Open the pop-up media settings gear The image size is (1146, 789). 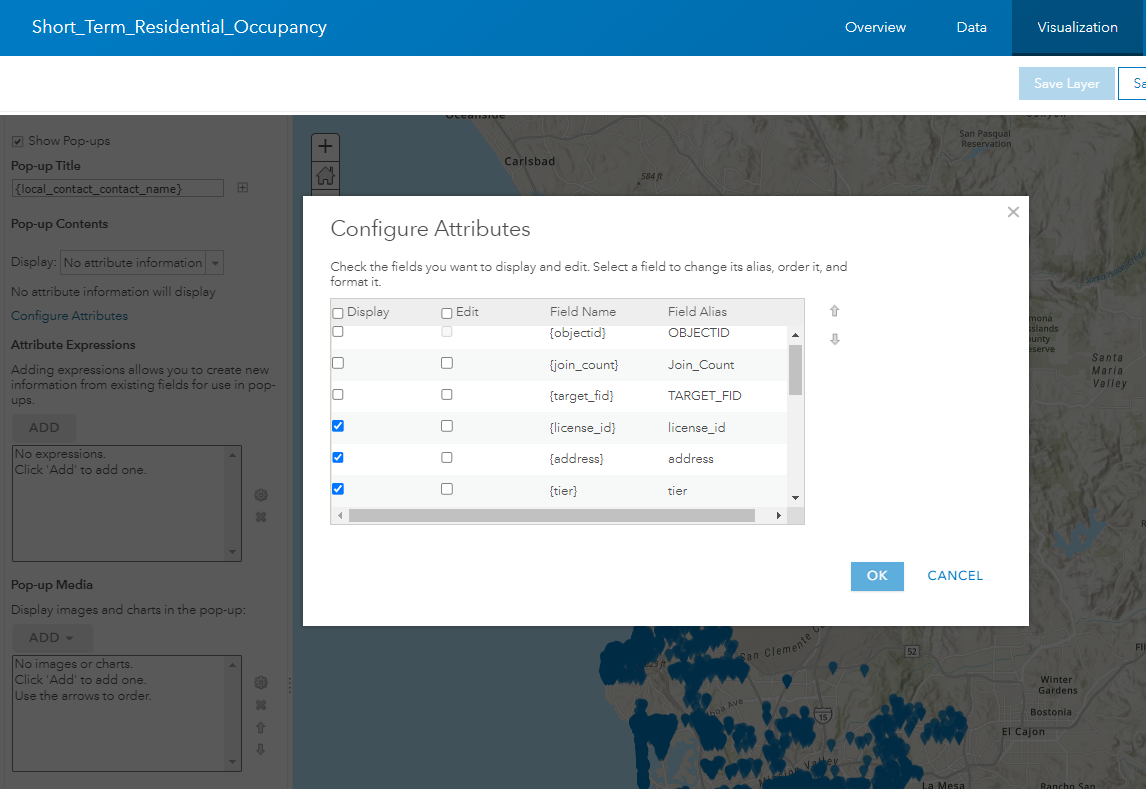pos(260,682)
